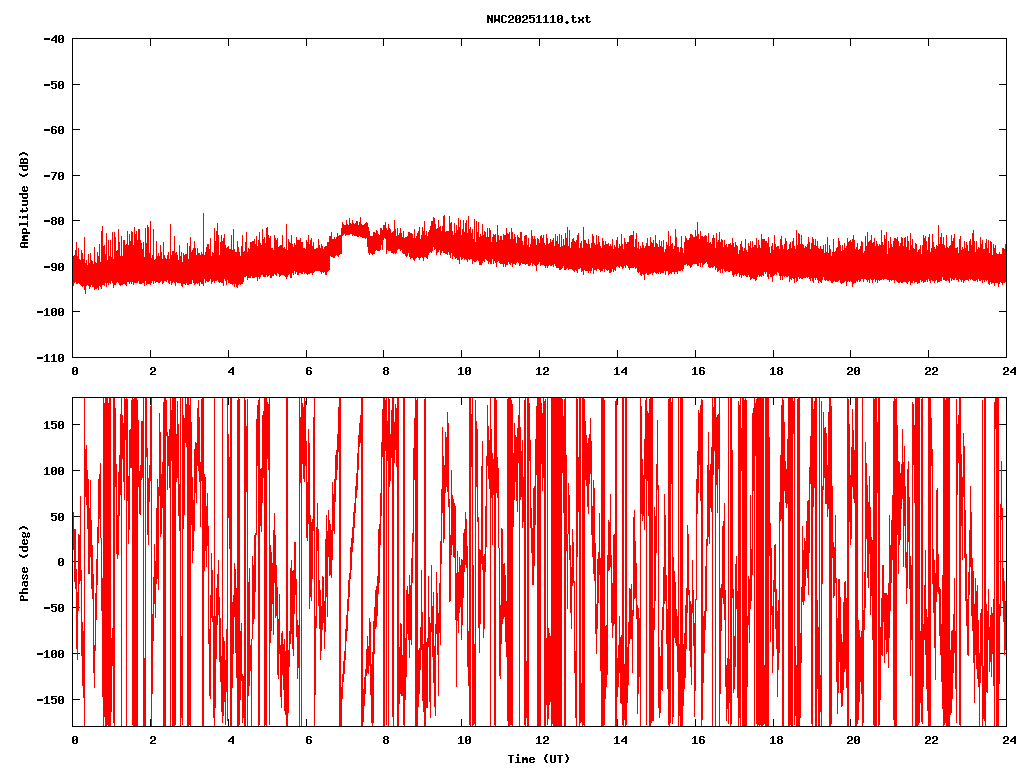Click the 50 tick on phase axis

tap(58, 516)
